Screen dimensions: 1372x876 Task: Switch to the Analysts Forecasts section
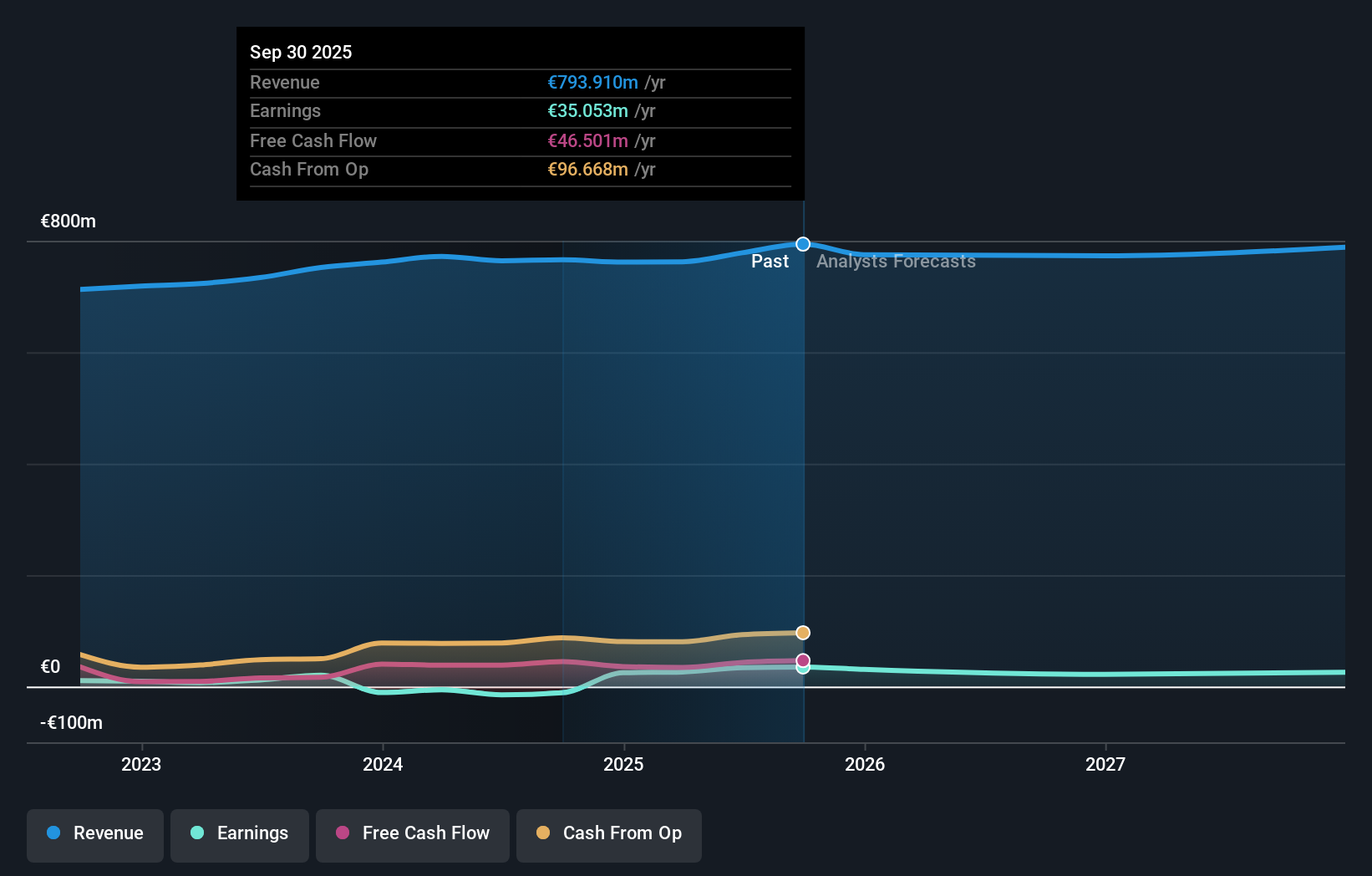pos(896,261)
